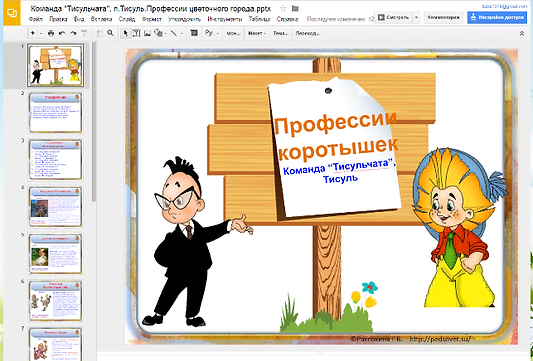Screen dimensions: 533x361
Task: Select the text box tool
Action: click(136, 33)
